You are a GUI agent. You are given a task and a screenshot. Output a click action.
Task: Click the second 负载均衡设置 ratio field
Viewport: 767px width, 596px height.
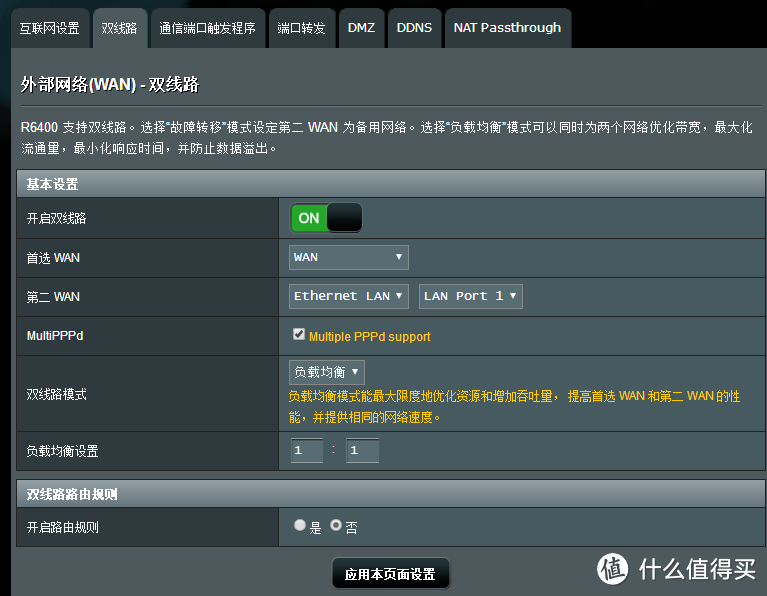point(362,451)
